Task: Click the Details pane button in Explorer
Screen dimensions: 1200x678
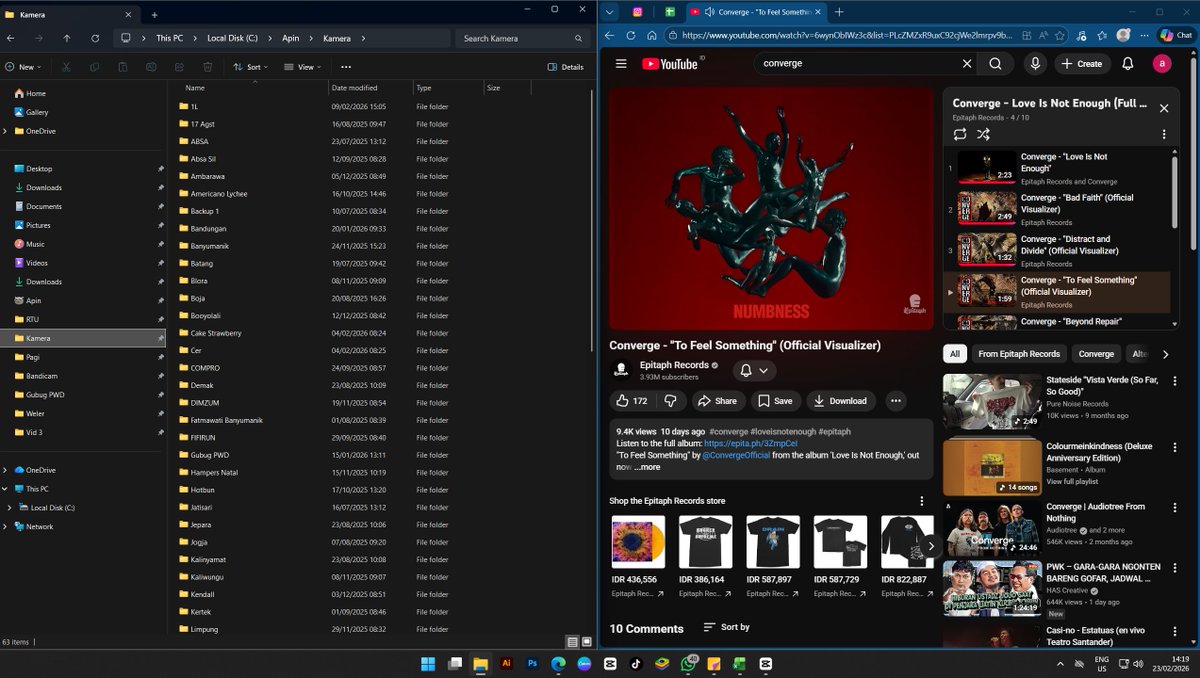Action: (566, 67)
